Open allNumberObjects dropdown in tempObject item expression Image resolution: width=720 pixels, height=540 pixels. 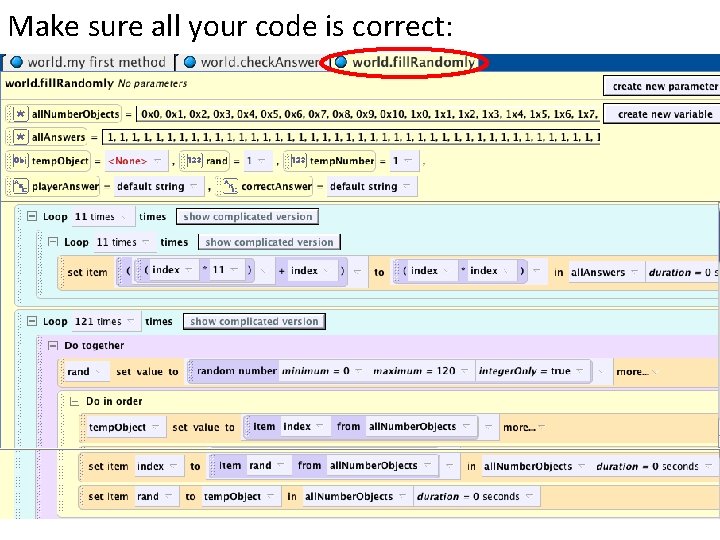[x=420, y=426]
